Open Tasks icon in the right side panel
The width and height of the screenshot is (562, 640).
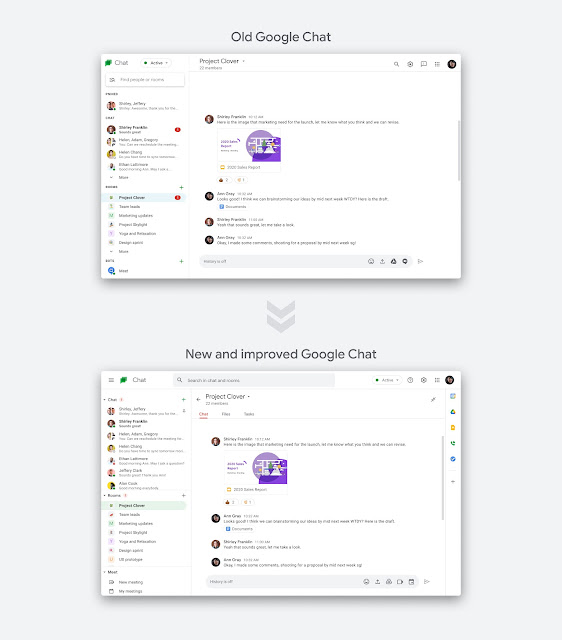(x=453, y=459)
